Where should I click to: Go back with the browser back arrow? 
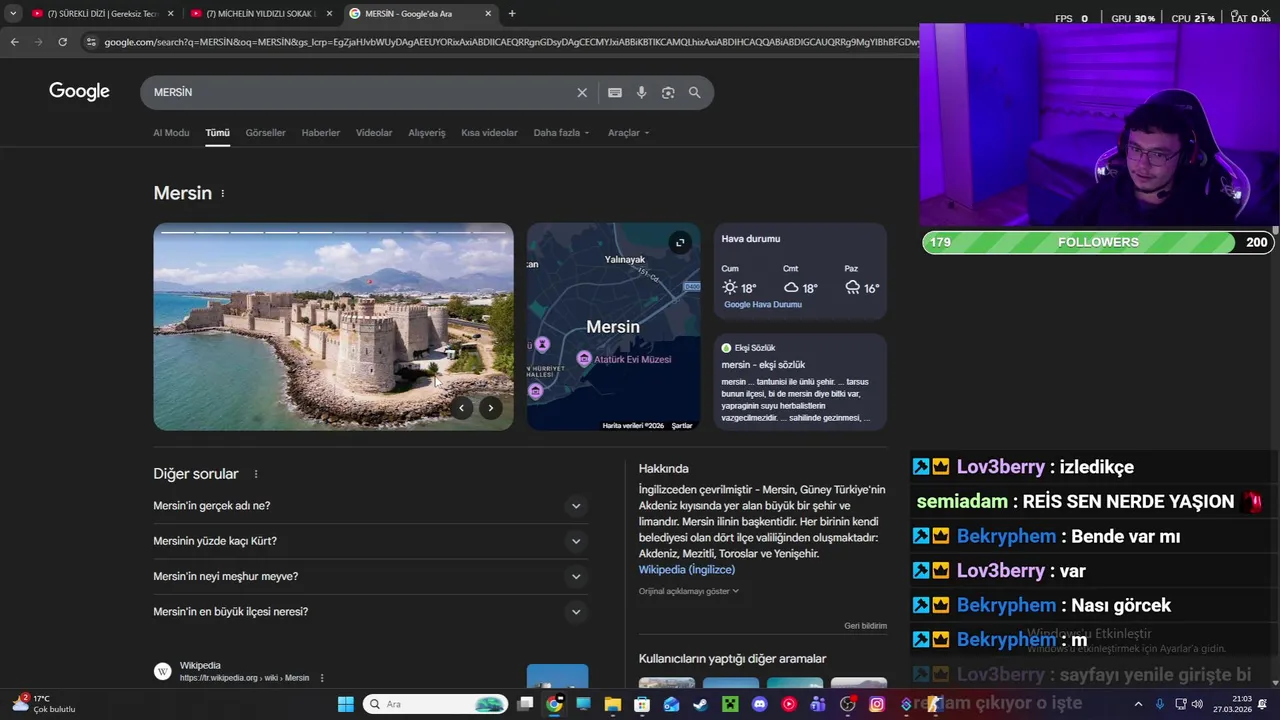tap(14, 42)
